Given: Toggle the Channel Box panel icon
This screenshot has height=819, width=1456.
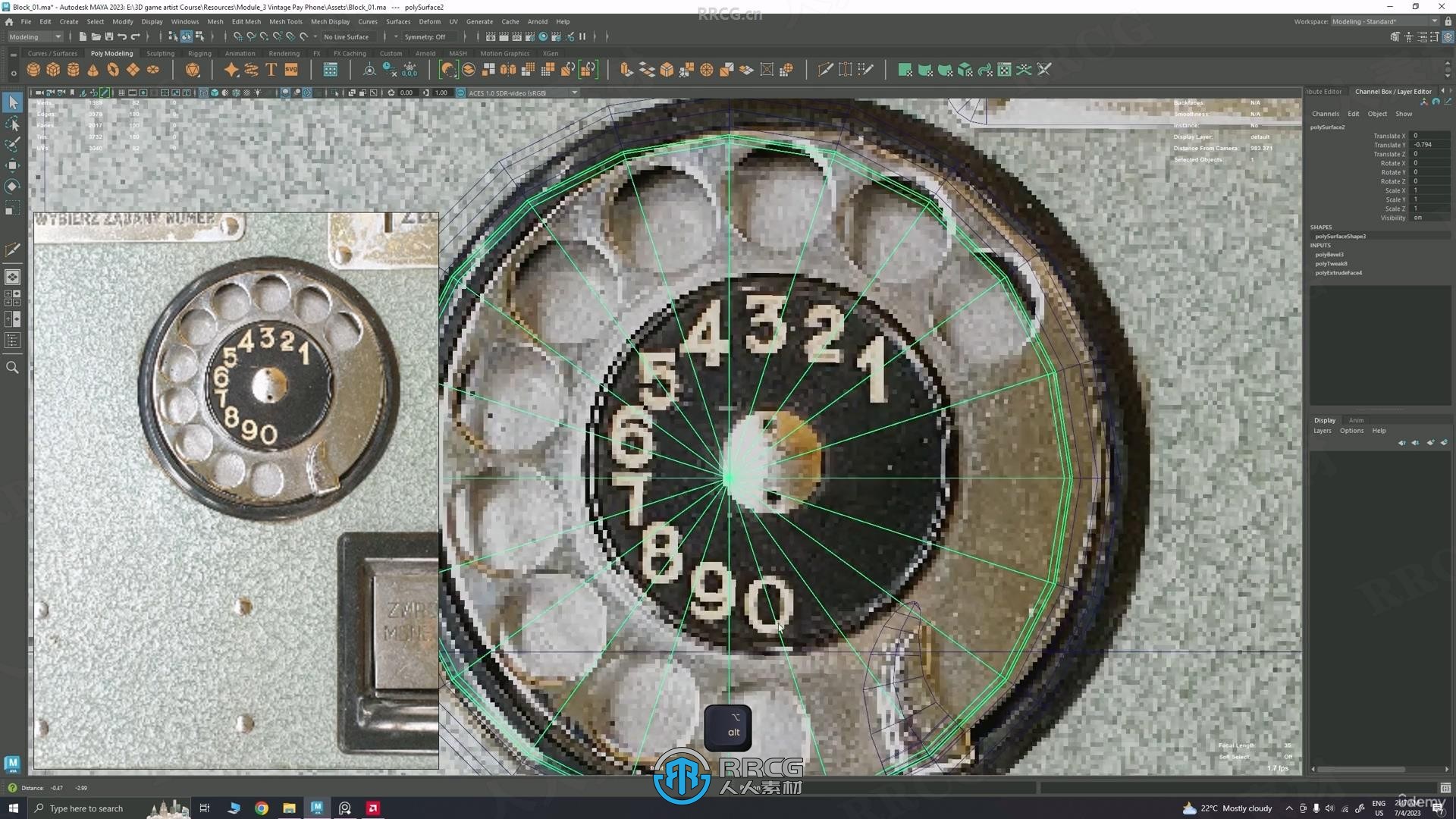Looking at the screenshot, I should pyautogui.click(x=1448, y=37).
